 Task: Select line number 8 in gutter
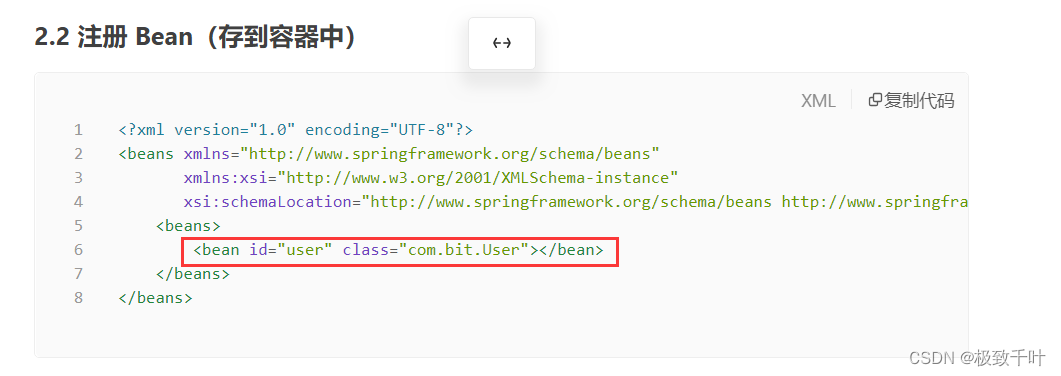tap(78, 298)
